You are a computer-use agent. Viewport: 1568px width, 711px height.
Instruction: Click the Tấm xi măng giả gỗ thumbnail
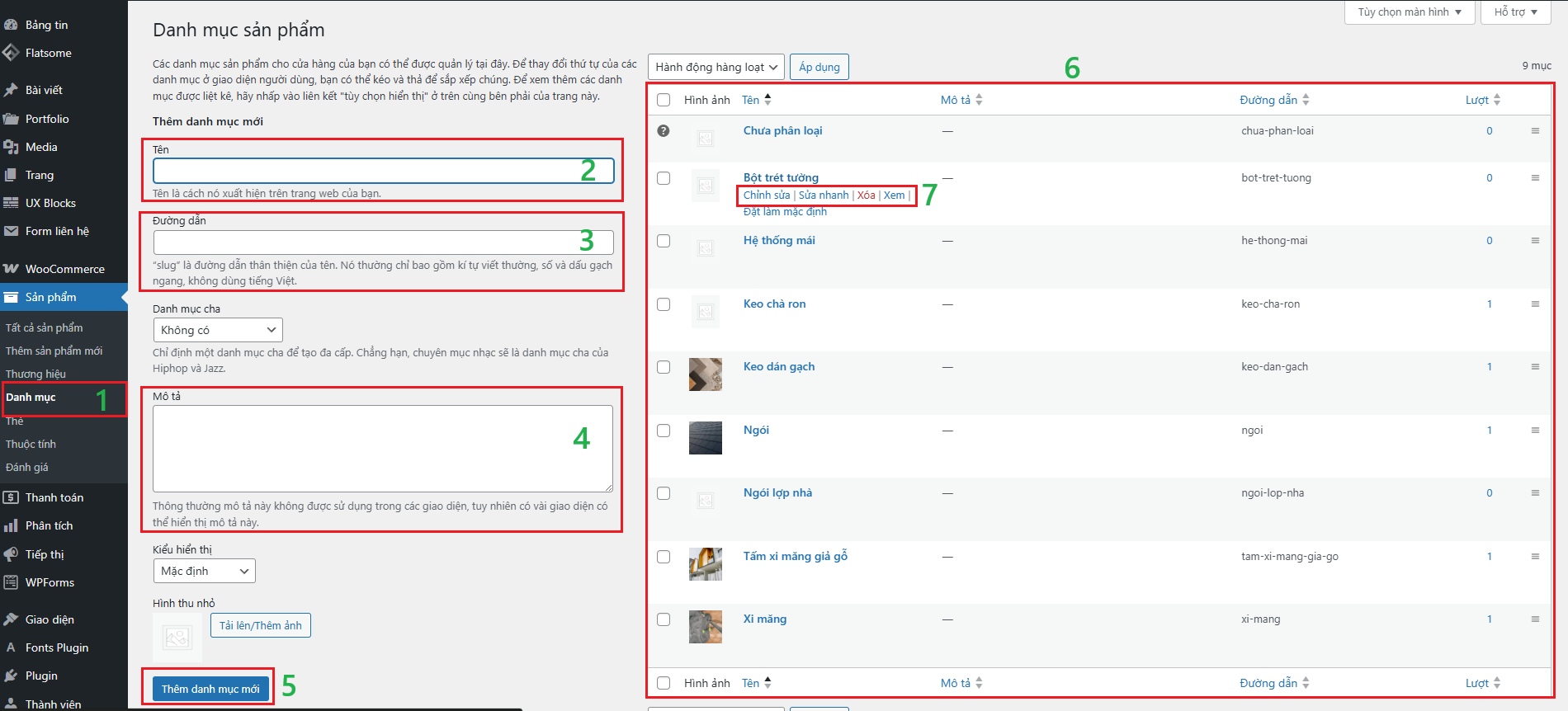point(706,564)
